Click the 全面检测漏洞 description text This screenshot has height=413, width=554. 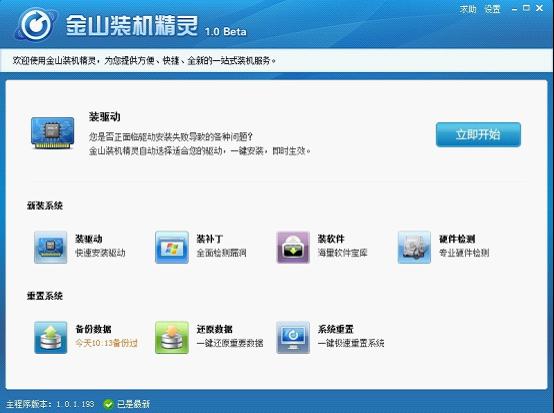tap(221, 253)
